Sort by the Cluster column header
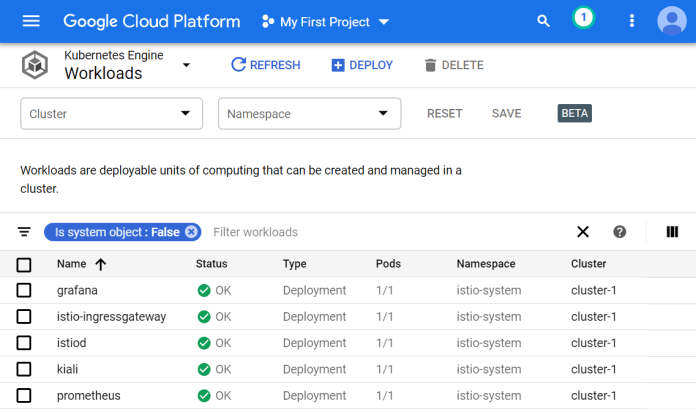 [x=588, y=264]
